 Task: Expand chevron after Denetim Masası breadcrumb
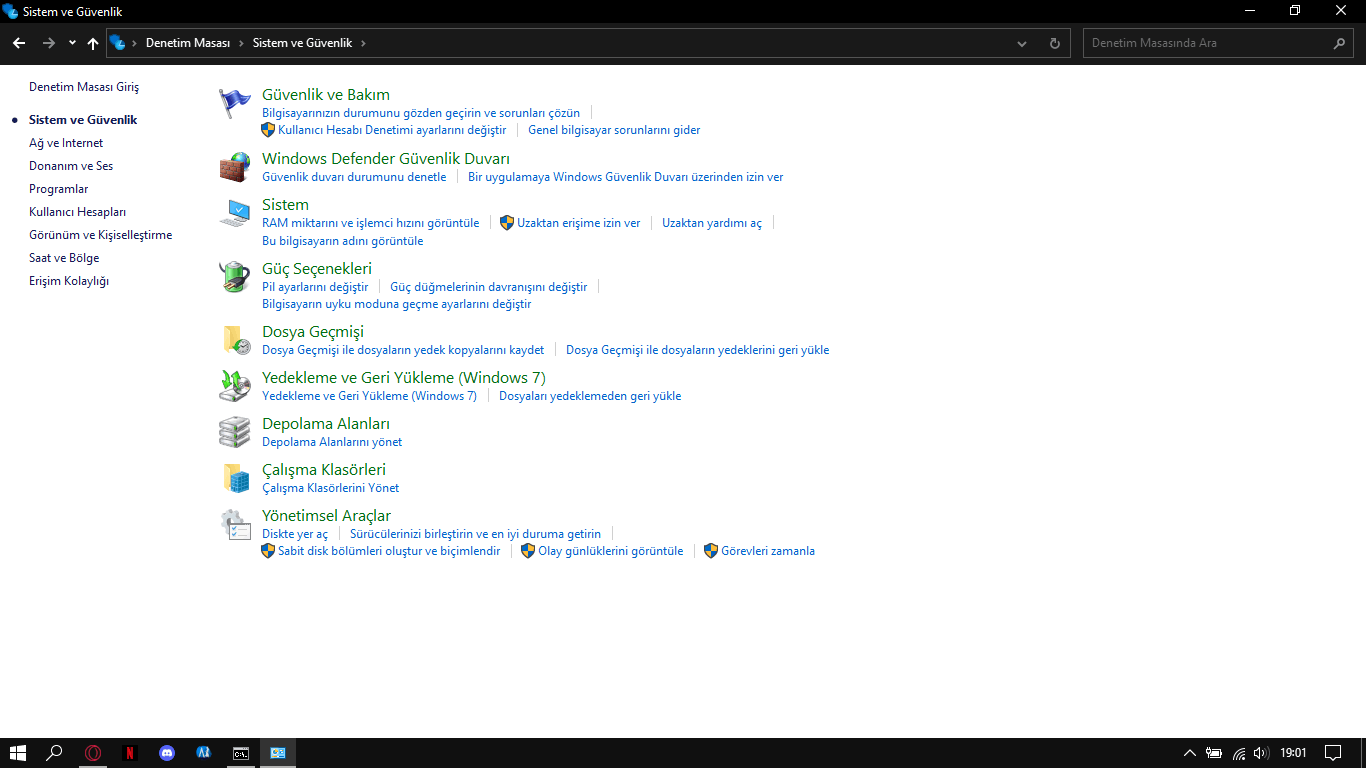click(x=241, y=43)
